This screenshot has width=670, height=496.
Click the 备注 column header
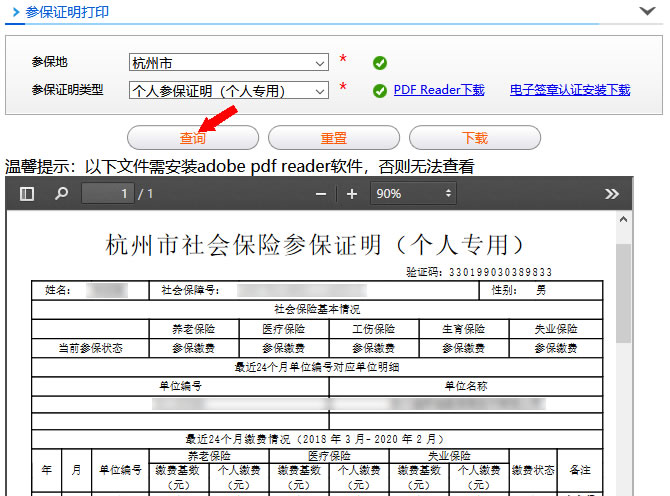pyautogui.click(x=580, y=470)
